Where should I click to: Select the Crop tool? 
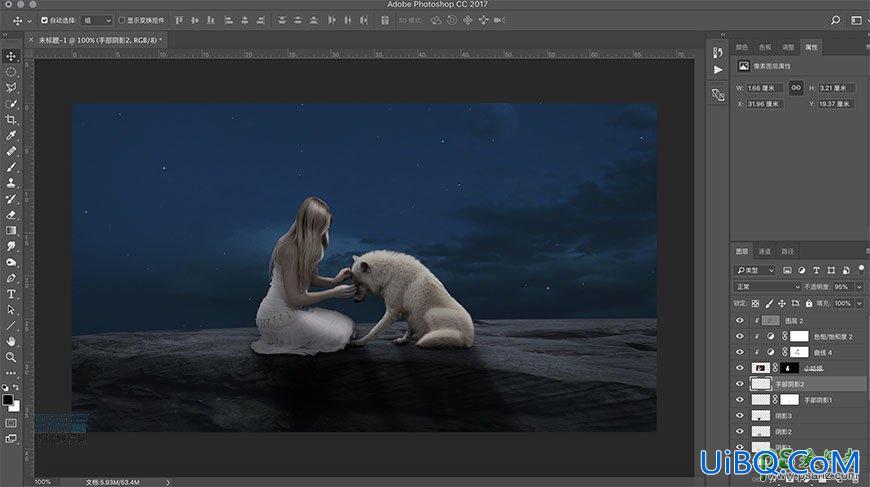[x=11, y=119]
